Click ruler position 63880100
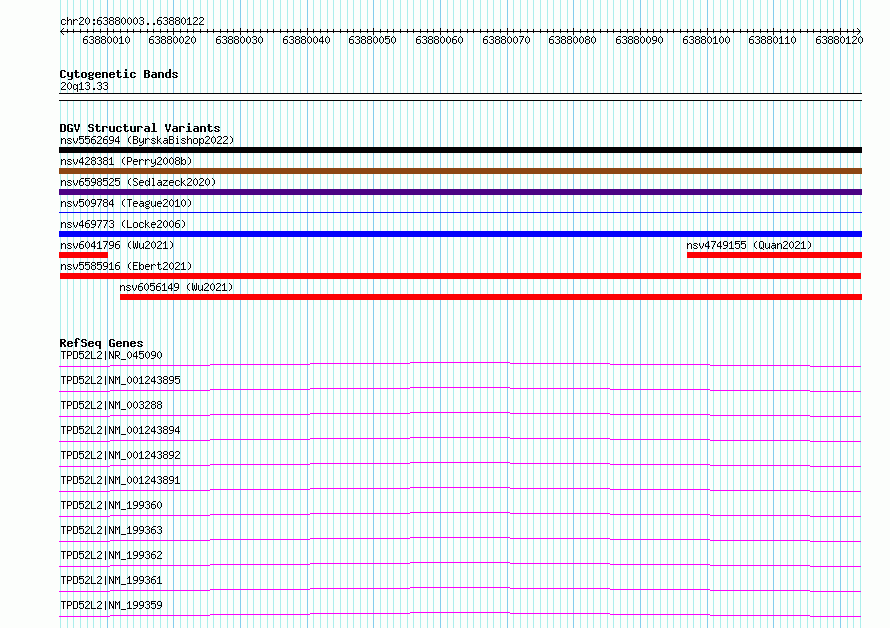The height and width of the screenshot is (628, 890). (707, 40)
